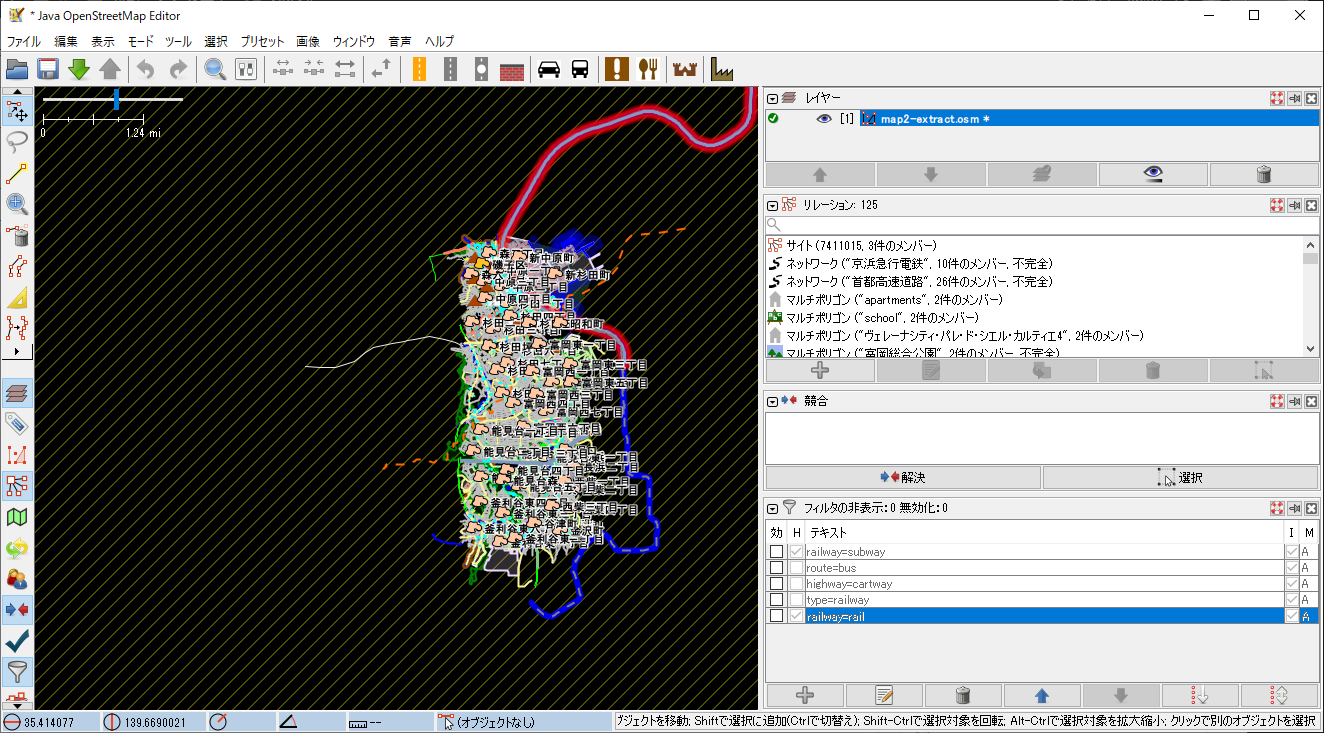Collapse the リレーション panel
Image resolution: width=1324 pixels, height=733 pixels.
point(773,205)
